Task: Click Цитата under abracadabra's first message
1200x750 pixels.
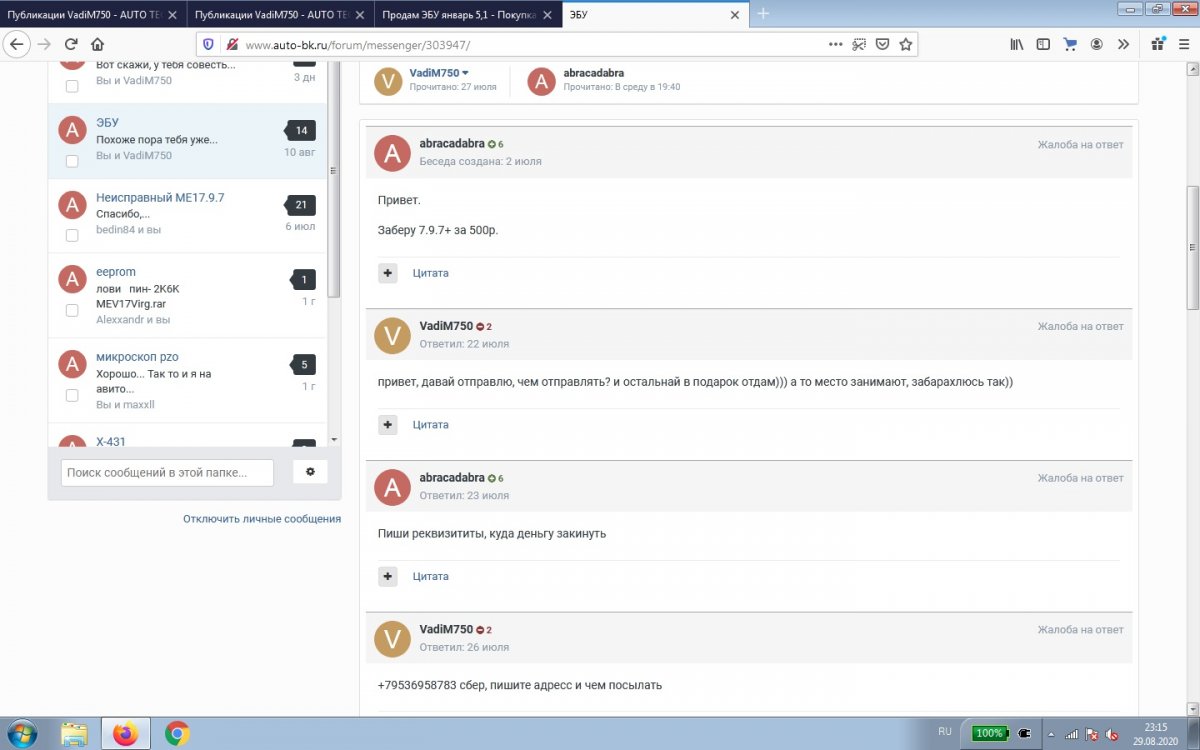Action: 431,273
